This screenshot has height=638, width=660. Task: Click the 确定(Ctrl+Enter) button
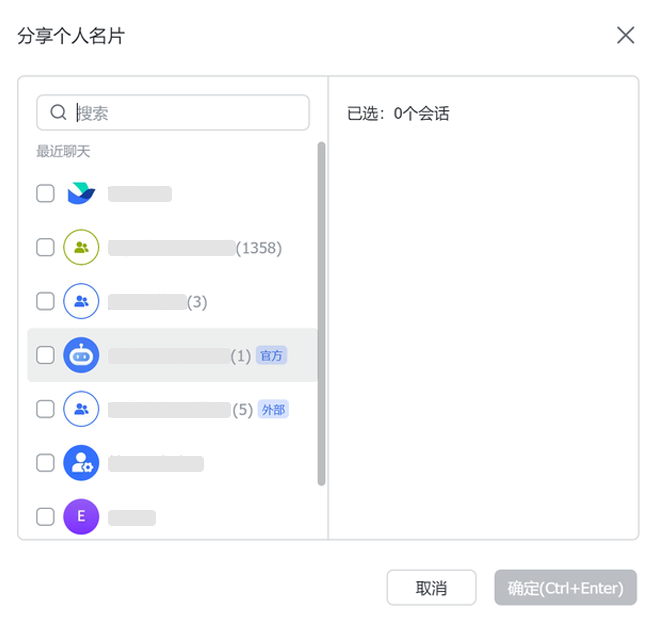point(565,587)
